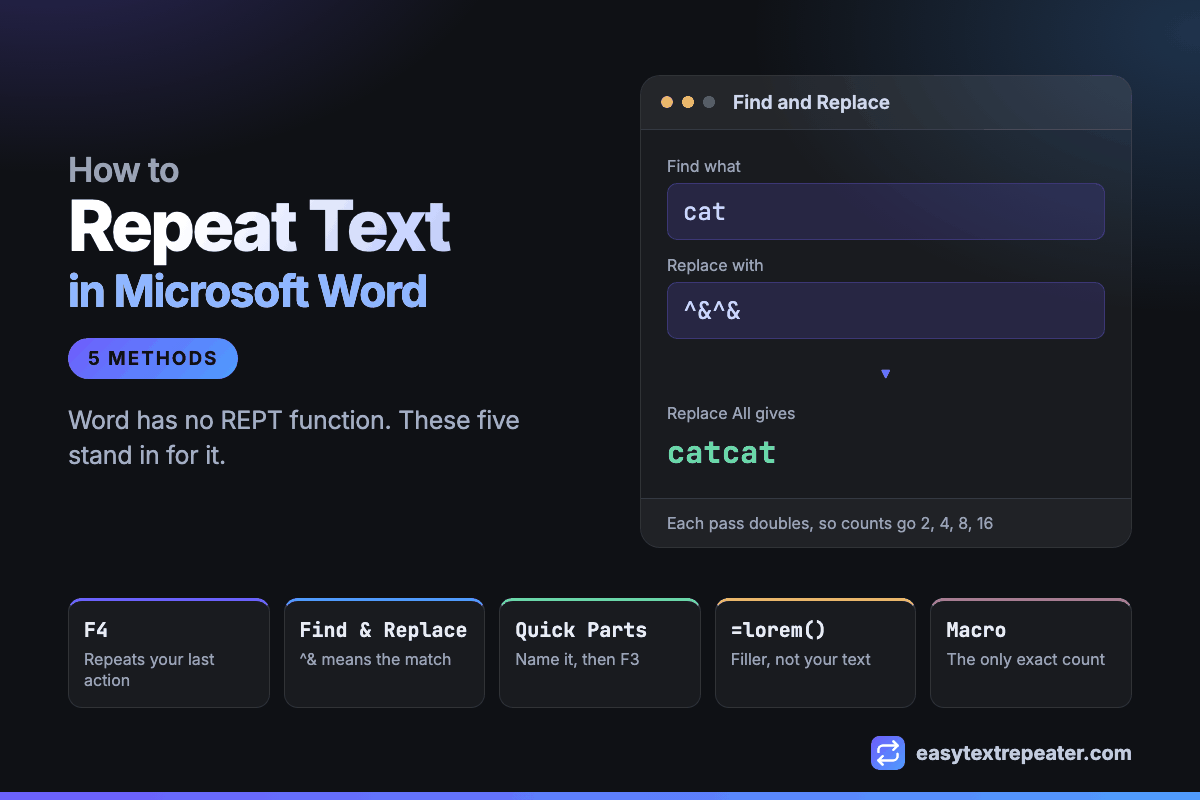The height and width of the screenshot is (800, 1200).
Task: Click 'The only exact count' description
Action: (1026, 659)
